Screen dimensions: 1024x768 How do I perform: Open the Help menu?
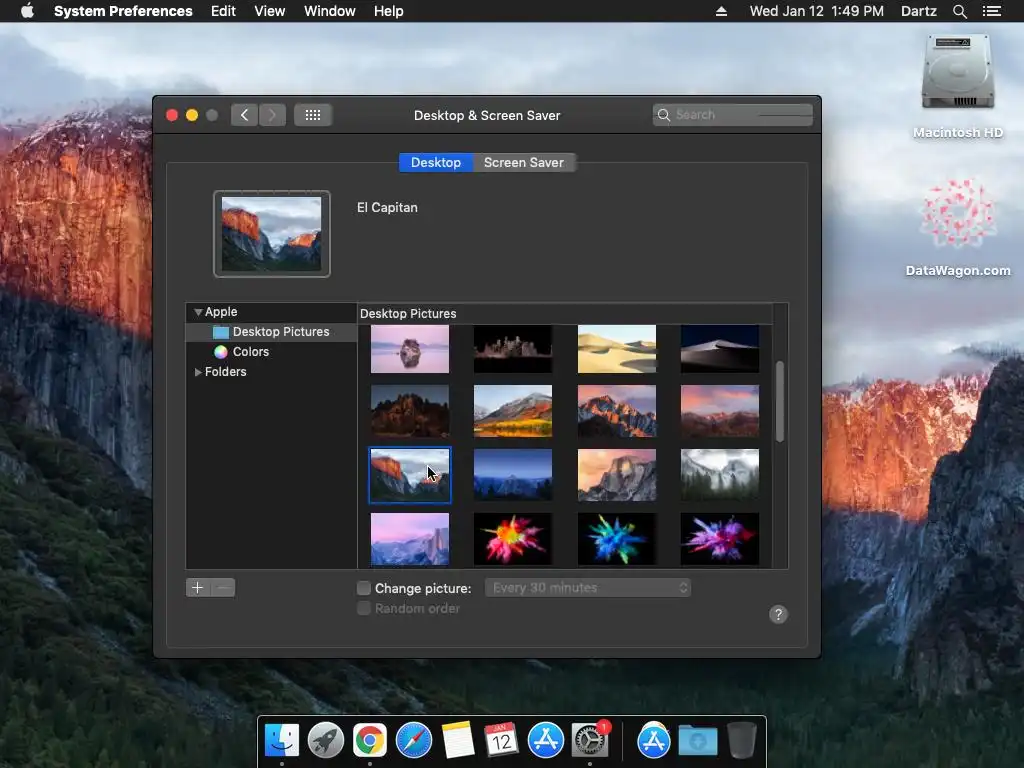click(x=389, y=11)
